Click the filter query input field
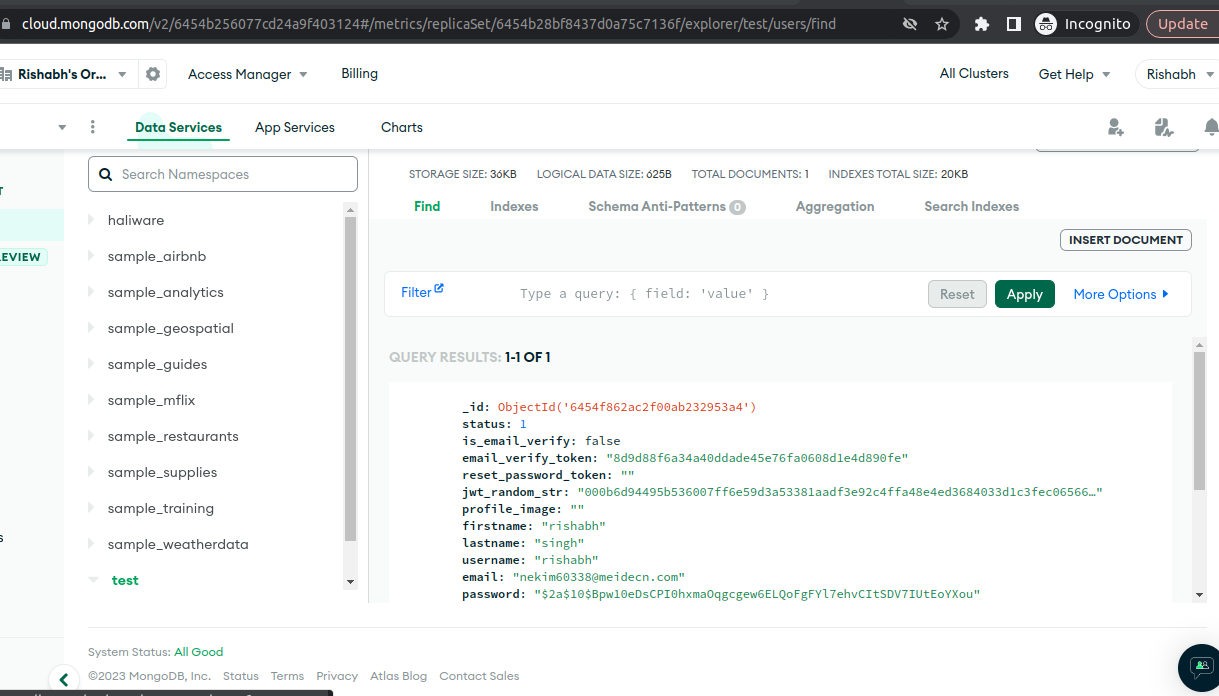 (x=717, y=294)
